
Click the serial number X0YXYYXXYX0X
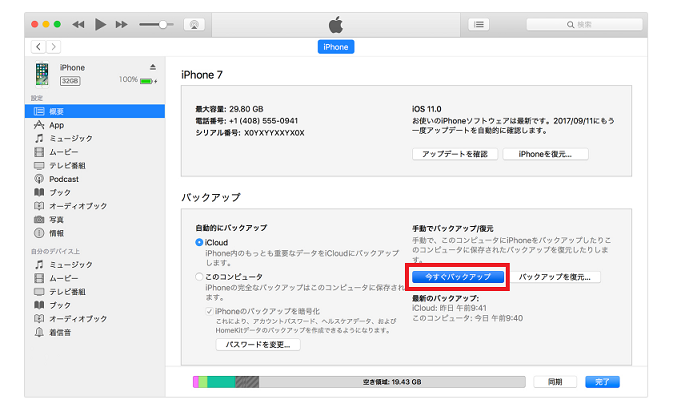point(274,133)
